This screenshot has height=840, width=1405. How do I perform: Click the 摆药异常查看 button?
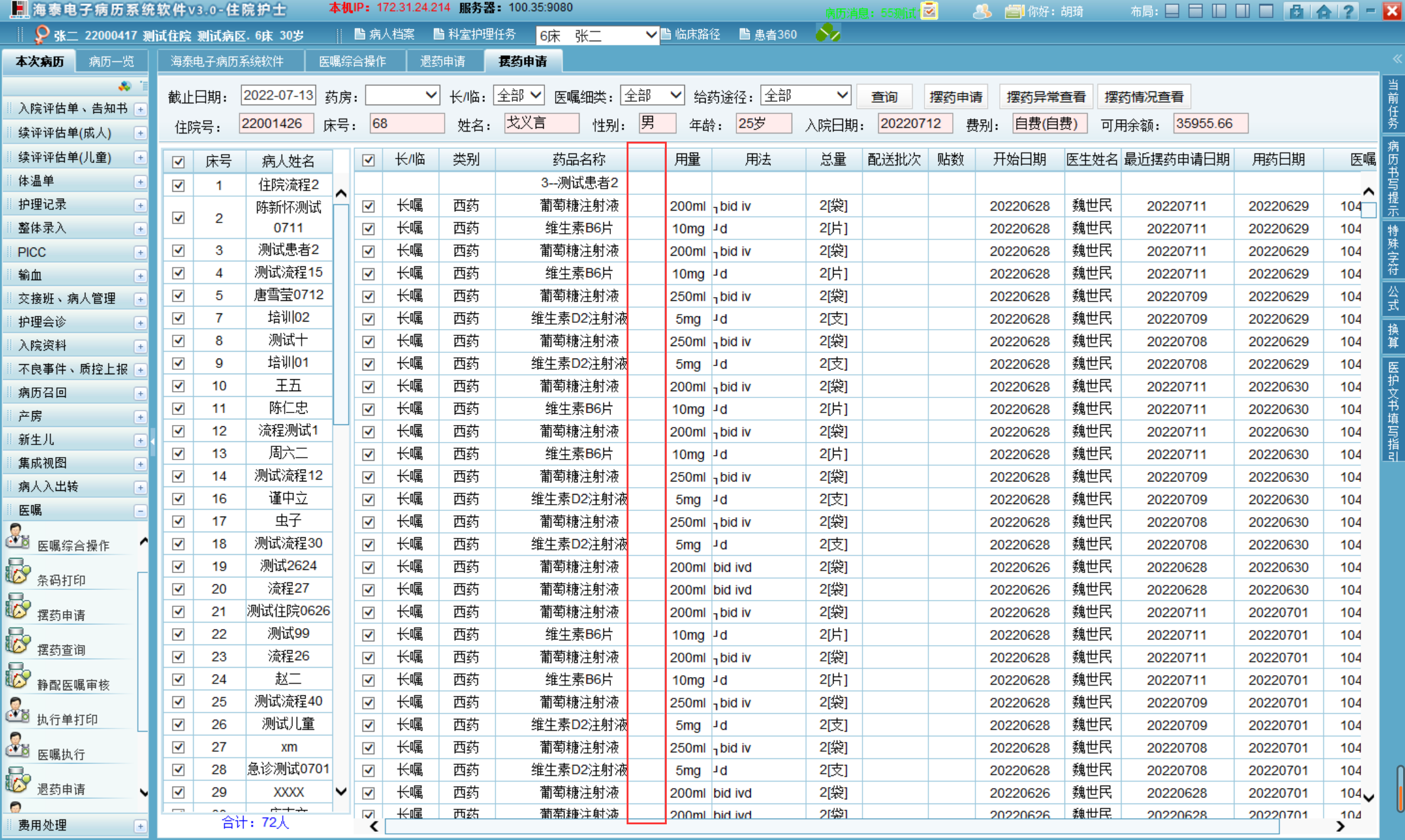1046,97
